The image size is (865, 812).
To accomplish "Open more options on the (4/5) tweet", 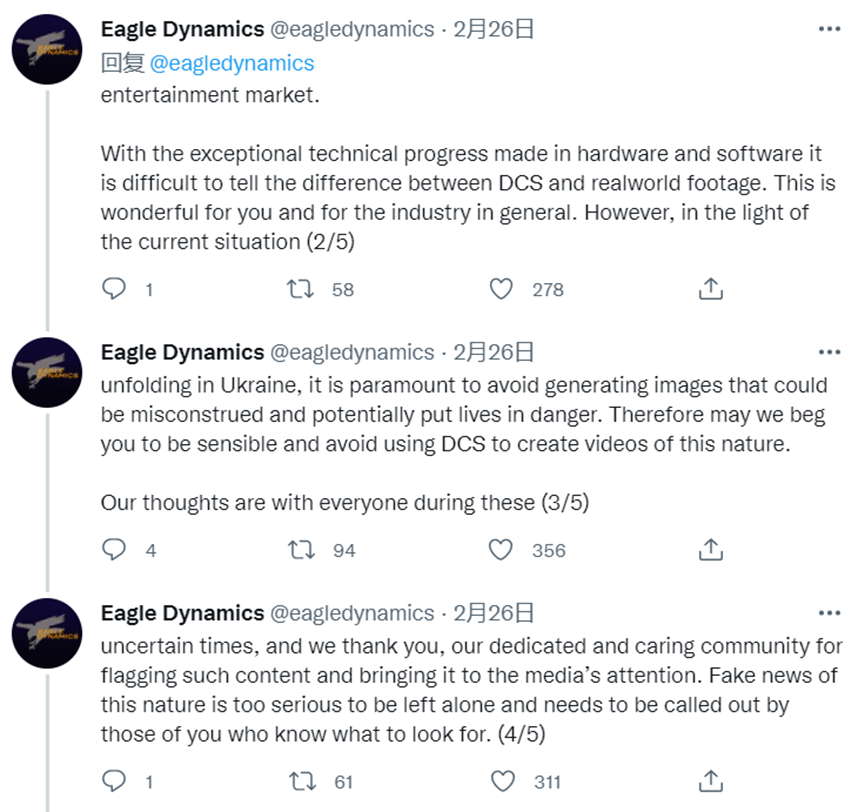I will click(x=830, y=613).
